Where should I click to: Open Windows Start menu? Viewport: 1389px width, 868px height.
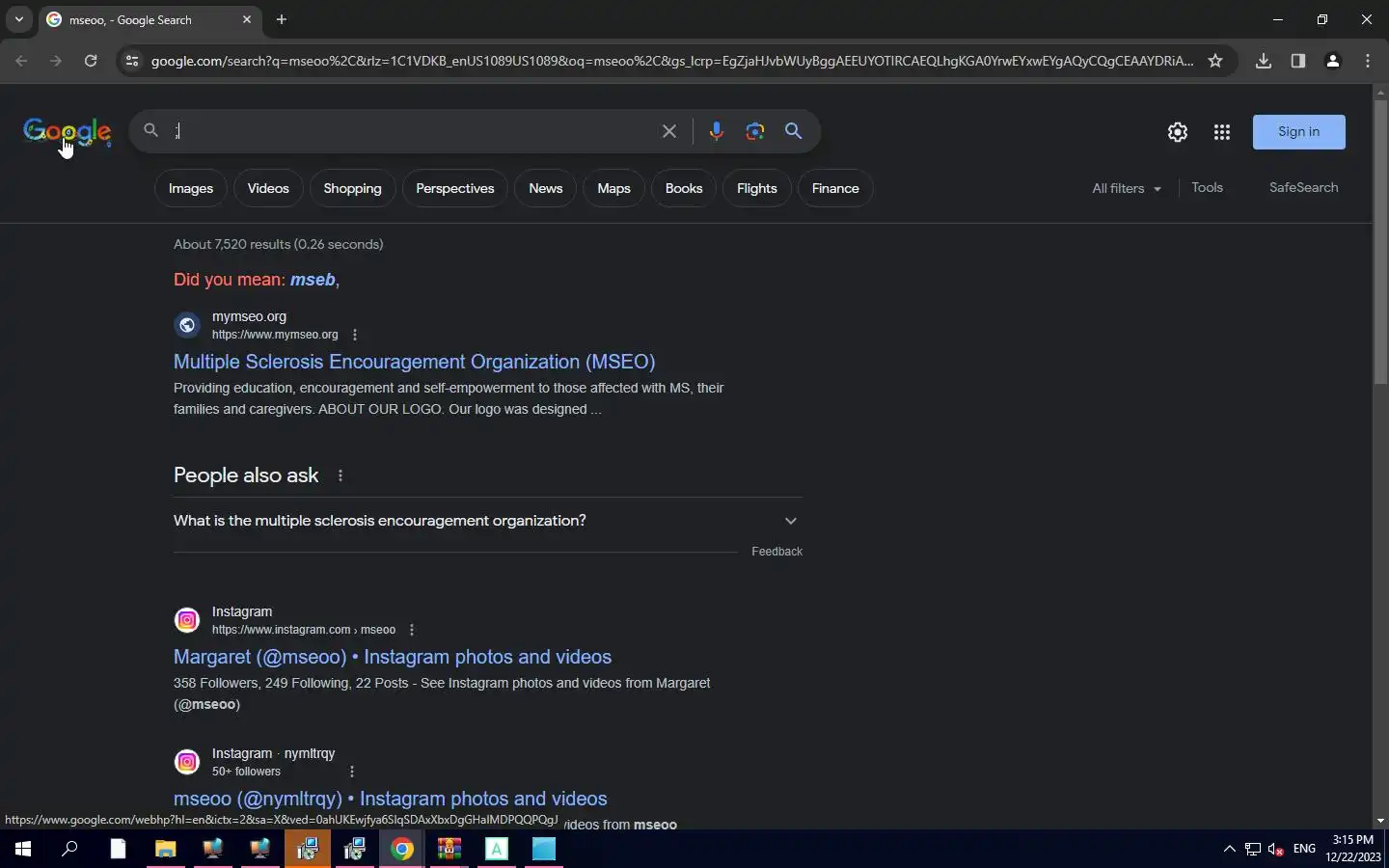pyautogui.click(x=23, y=849)
